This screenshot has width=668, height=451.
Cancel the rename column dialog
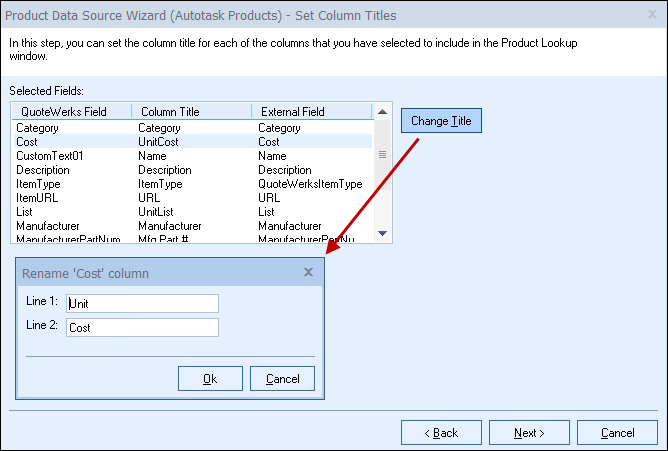tap(282, 378)
